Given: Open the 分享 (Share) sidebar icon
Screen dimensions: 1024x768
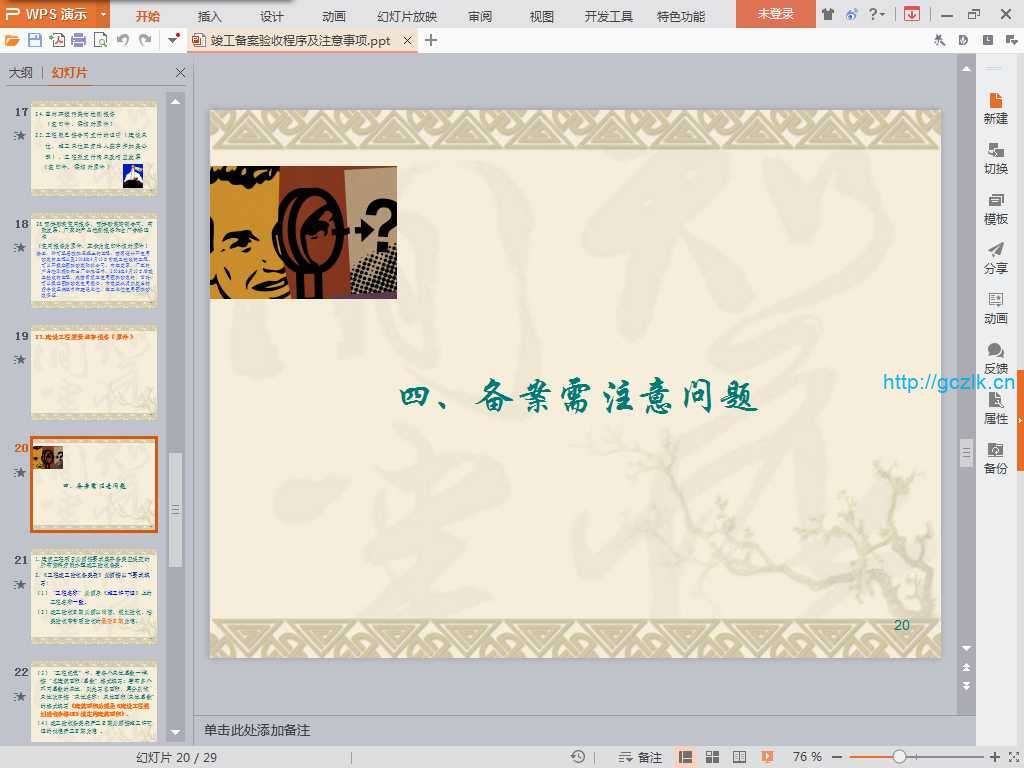Looking at the screenshot, I should point(995,258).
